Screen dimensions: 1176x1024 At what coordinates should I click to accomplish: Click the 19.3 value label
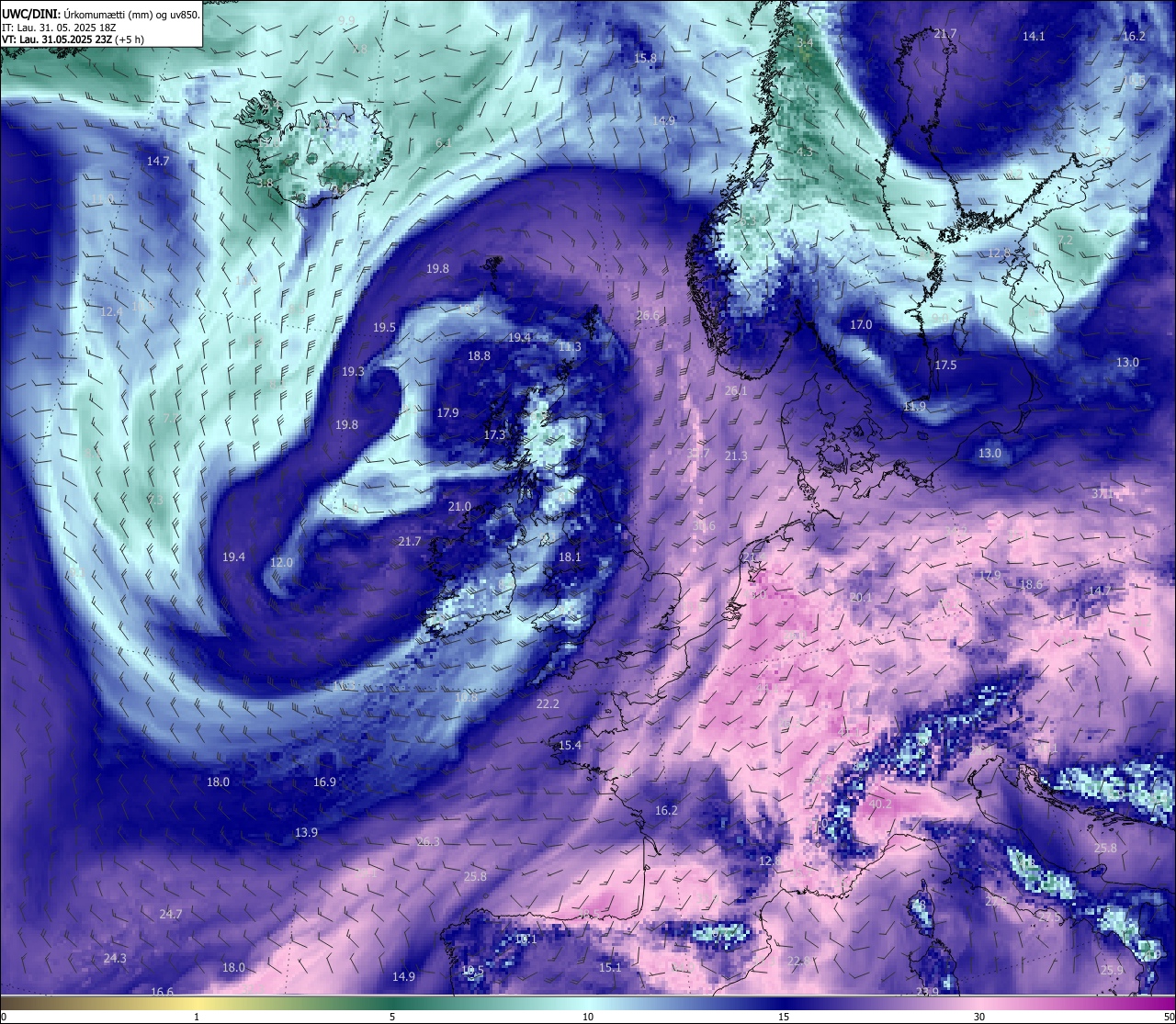click(x=353, y=372)
